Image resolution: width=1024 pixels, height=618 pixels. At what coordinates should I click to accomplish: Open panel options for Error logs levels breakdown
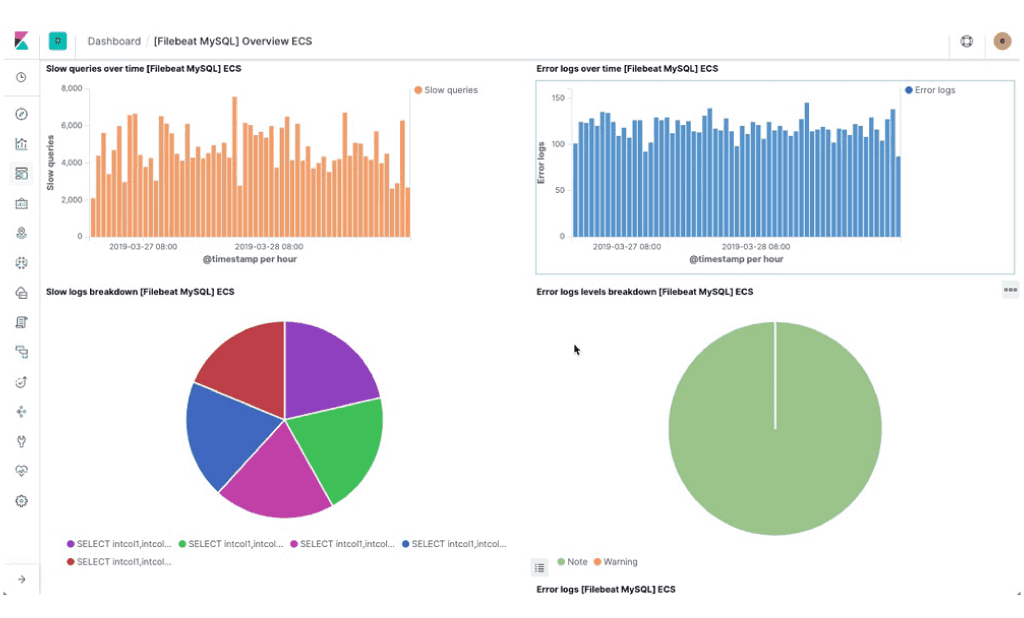pos(1011,290)
